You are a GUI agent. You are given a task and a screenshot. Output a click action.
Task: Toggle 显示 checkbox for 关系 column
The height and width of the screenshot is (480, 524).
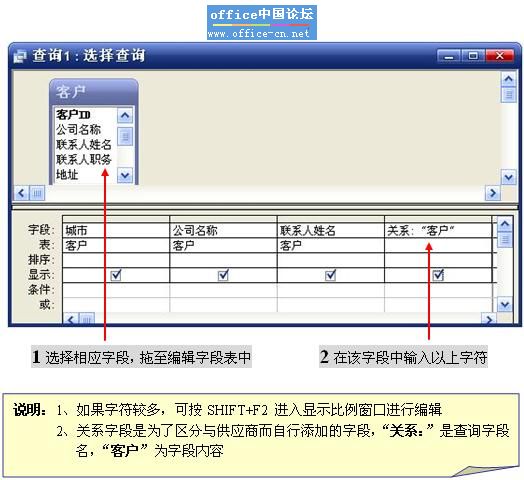pyautogui.click(x=438, y=275)
